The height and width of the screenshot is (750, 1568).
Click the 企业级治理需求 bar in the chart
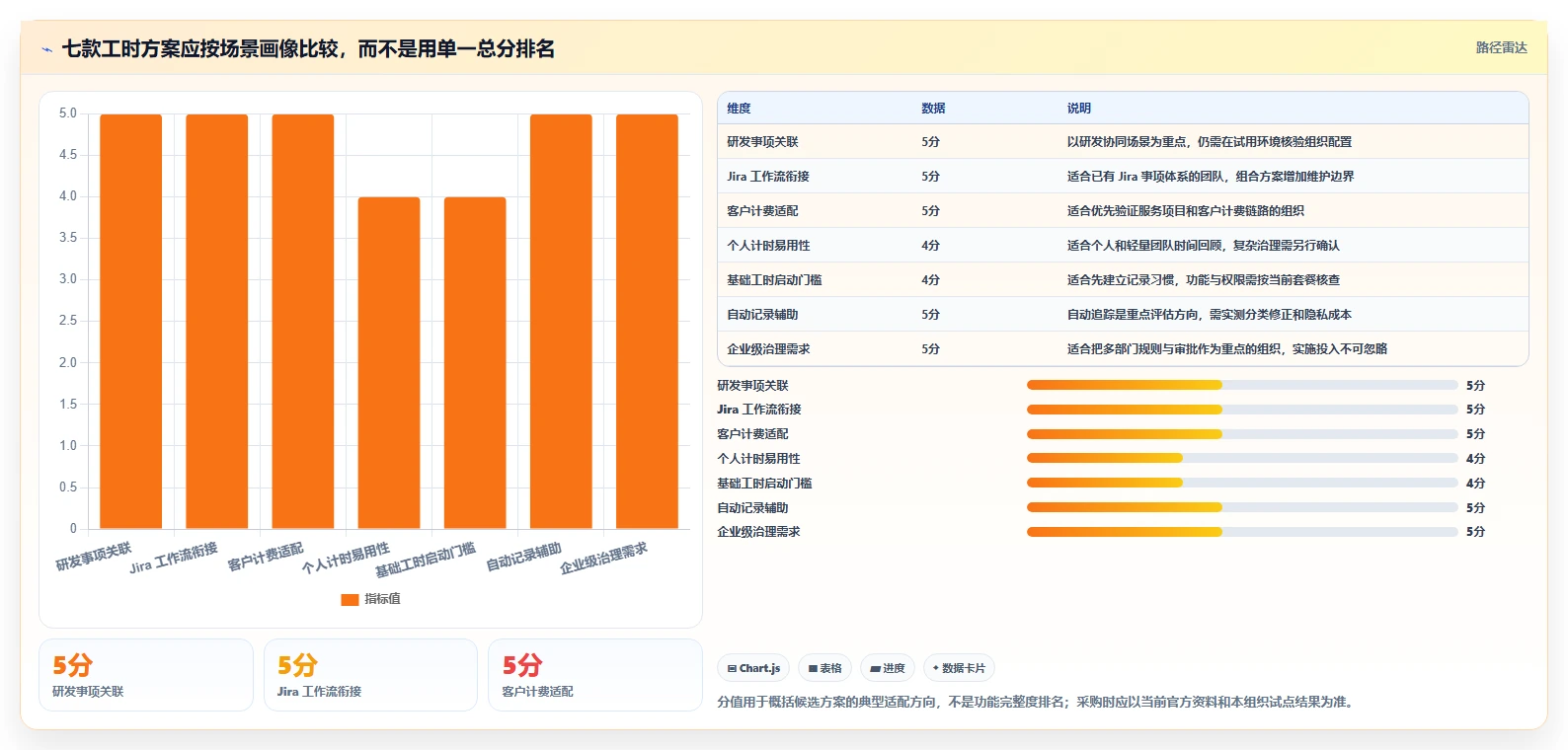point(647,322)
